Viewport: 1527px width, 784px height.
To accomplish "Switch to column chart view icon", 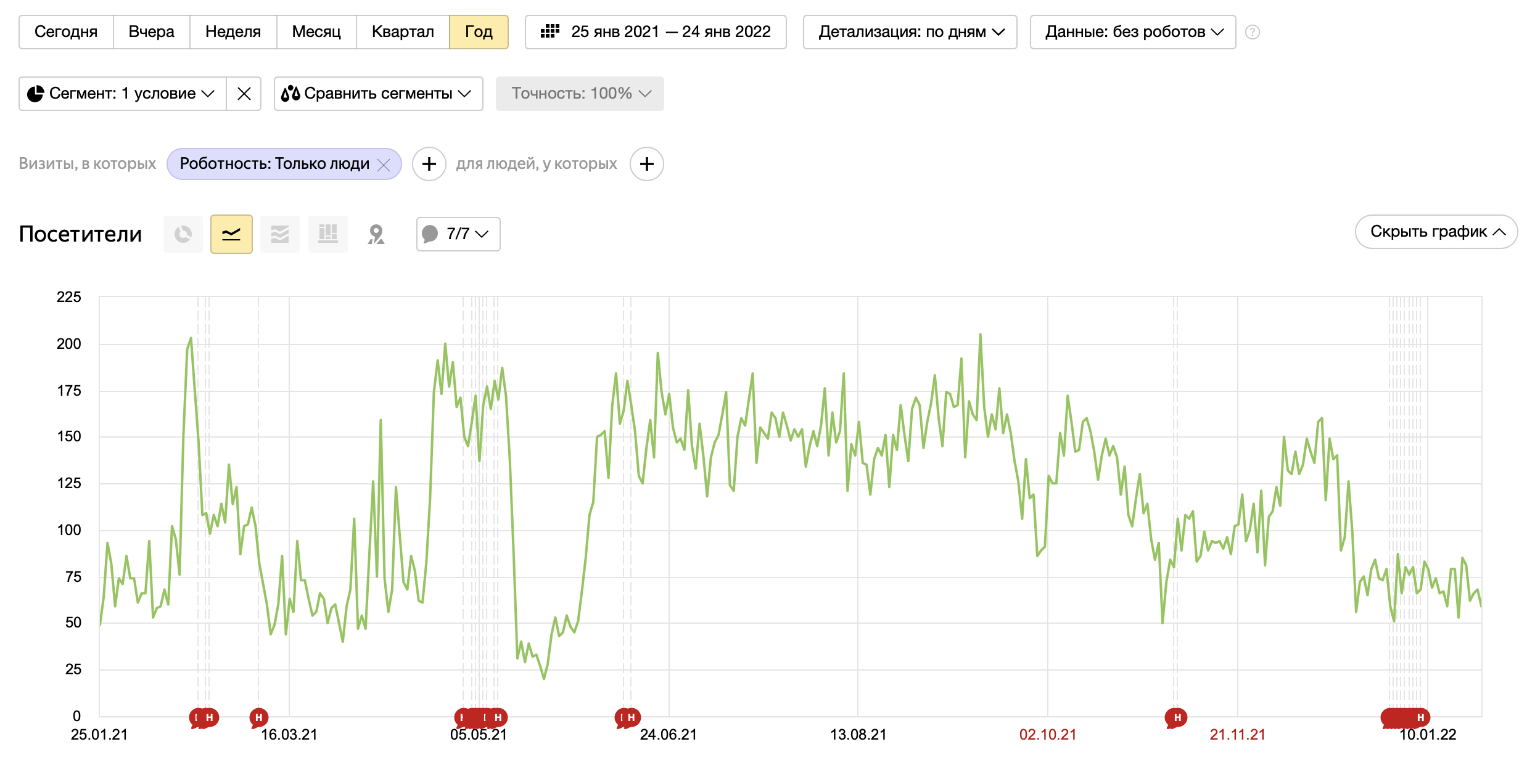I will pyautogui.click(x=328, y=234).
